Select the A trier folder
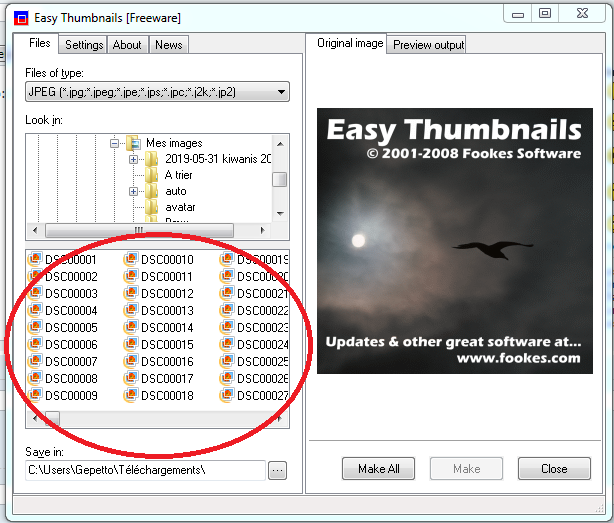The image size is (614, 523). coord(178,175)
